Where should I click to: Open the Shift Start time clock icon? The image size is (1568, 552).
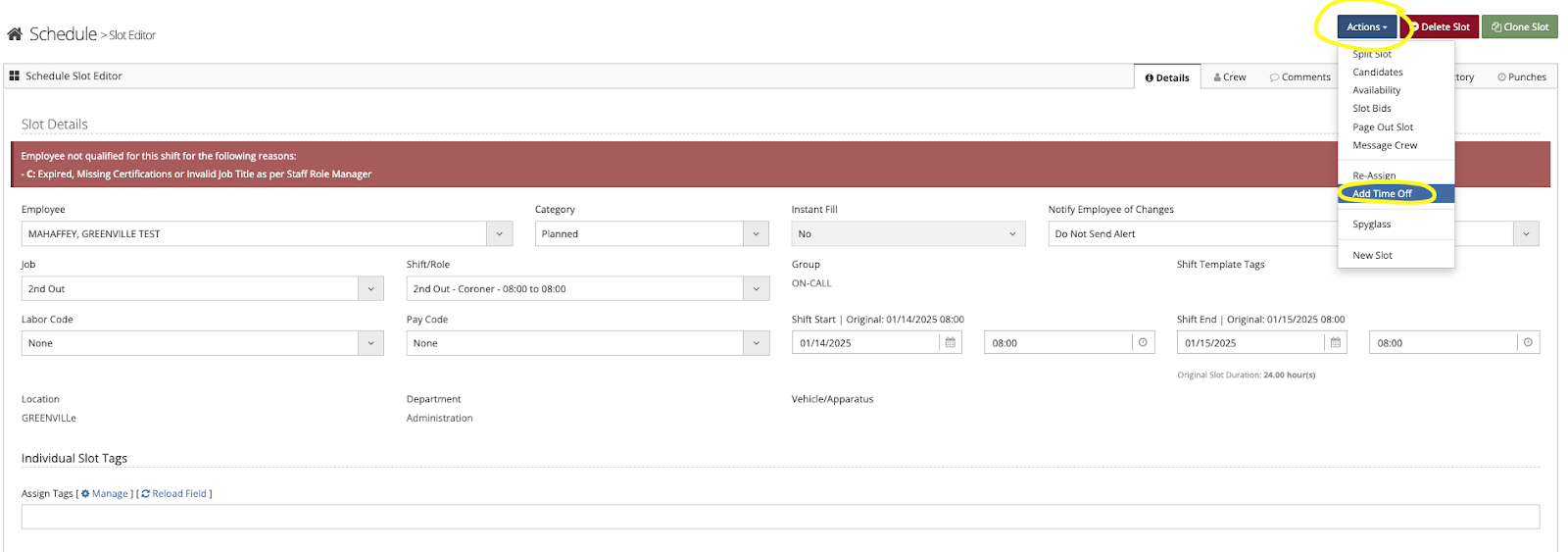click(x=1143, y=342)
